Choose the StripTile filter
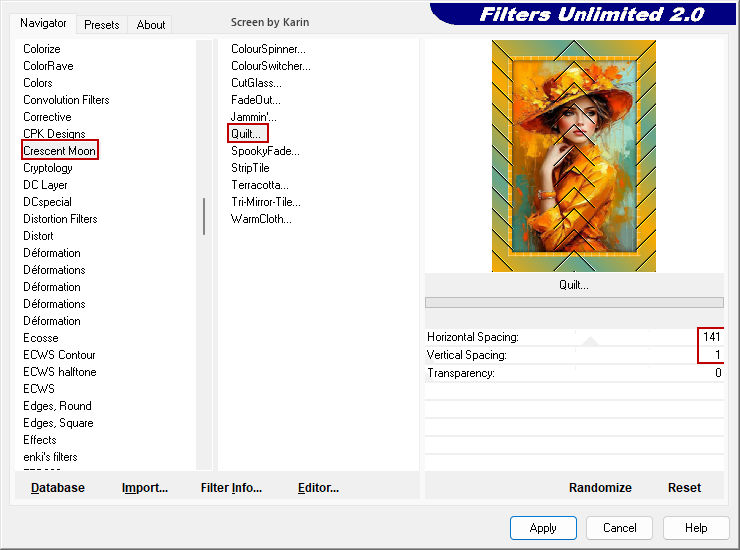This screenshot has height=550, width=740. click(x=250, y=168)
